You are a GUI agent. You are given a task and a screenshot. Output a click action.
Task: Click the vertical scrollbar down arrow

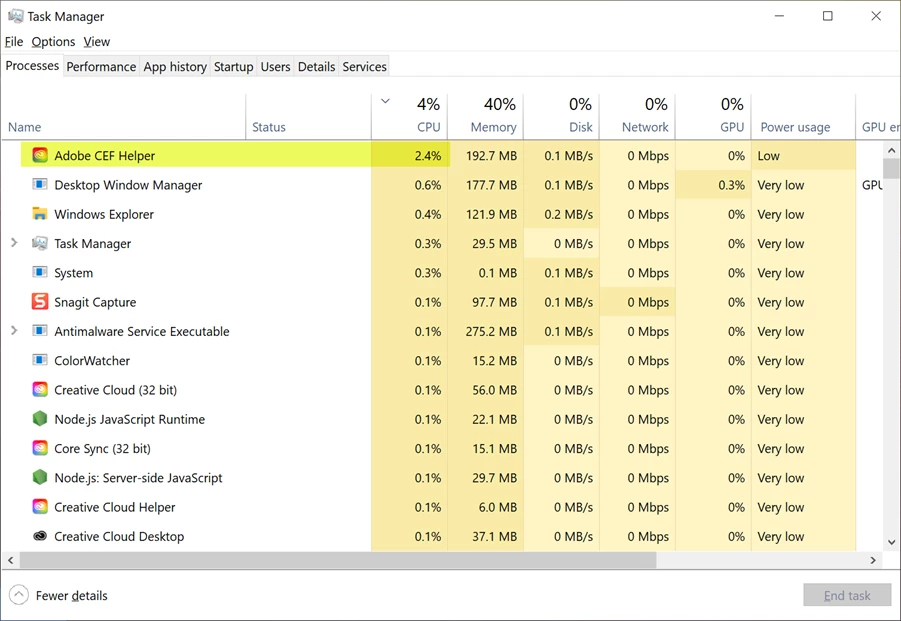(x=891, y=542)
